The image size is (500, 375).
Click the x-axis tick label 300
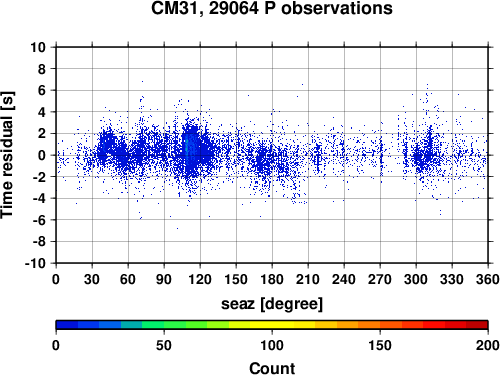(416, 279)
